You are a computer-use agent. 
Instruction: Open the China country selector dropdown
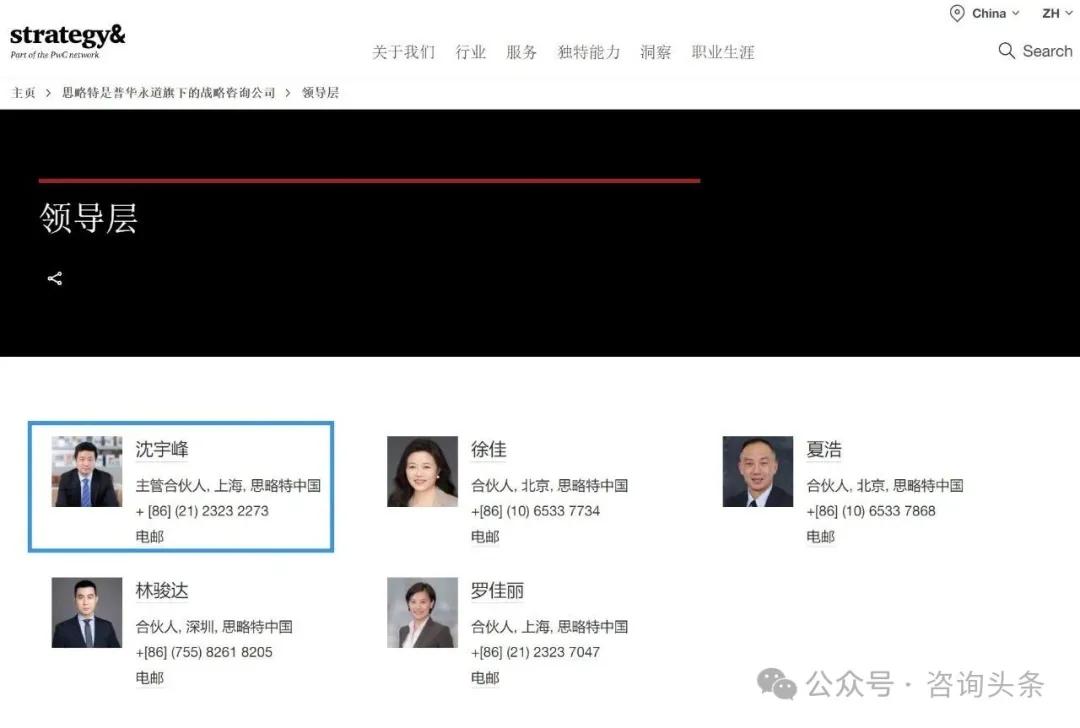995,13
